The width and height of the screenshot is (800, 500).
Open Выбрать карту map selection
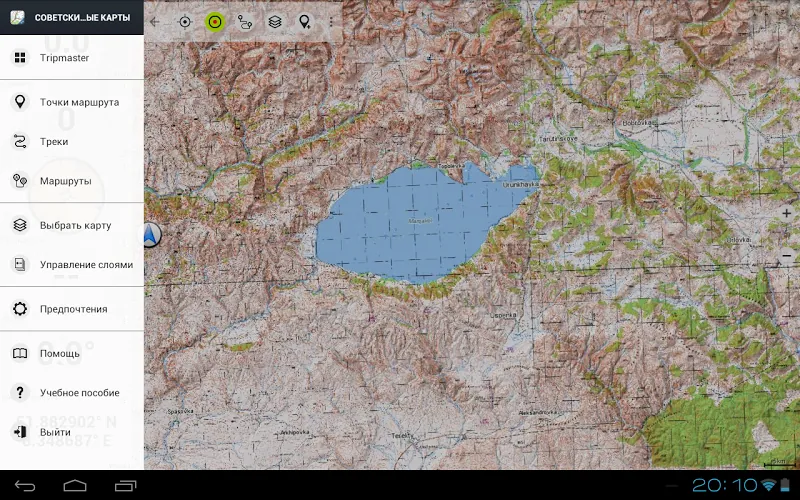[71, 225]
